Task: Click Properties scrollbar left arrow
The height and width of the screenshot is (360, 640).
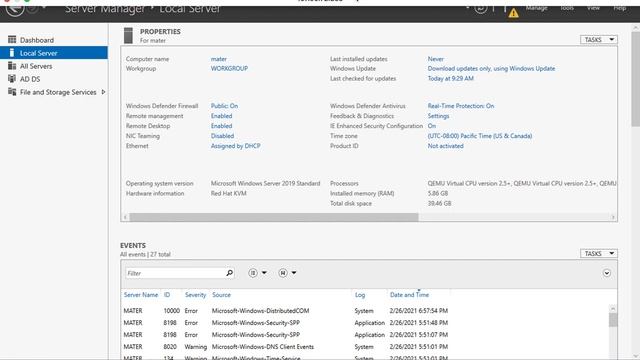Action: coord(125,217)
